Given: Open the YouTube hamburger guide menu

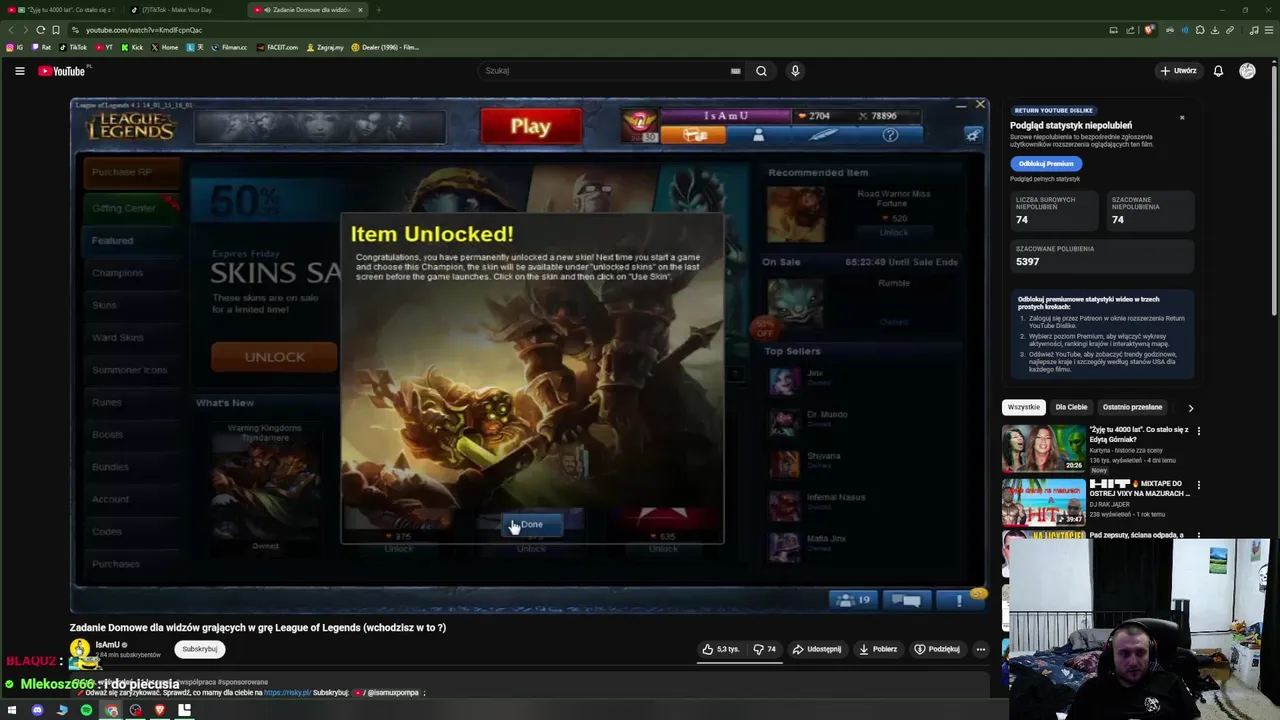Looking at the screenshot, I should pos(19,71).
